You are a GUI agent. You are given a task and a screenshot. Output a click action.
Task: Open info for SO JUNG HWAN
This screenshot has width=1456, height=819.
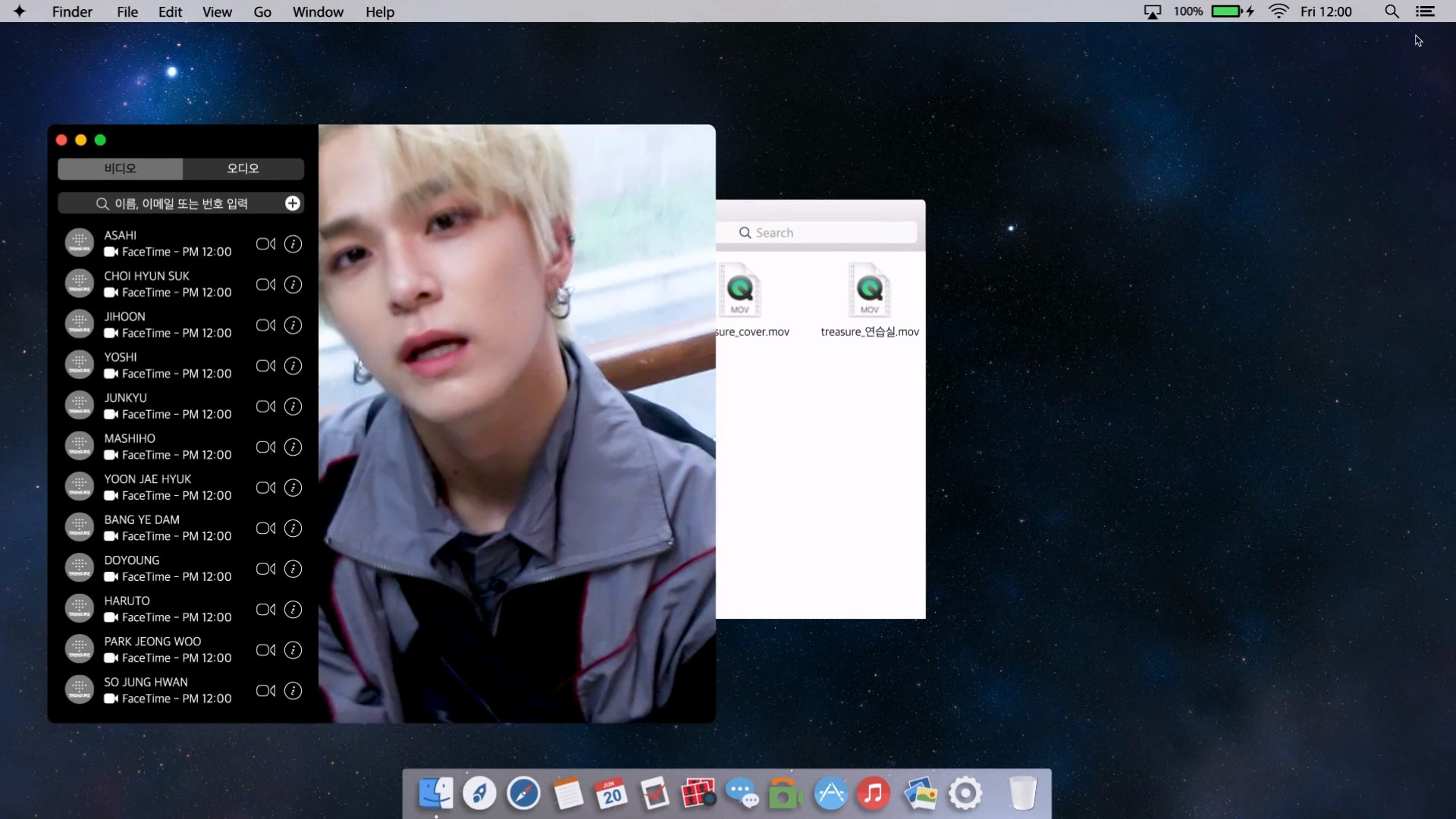293,691
